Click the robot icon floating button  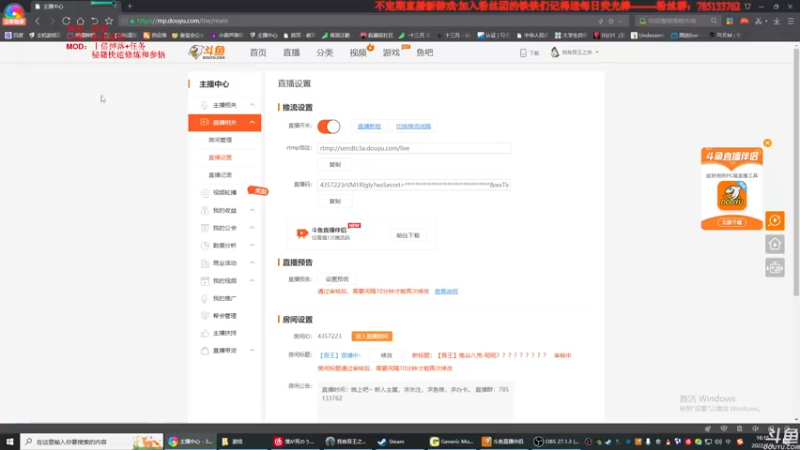pyautogui.click(x=774, y=267)
